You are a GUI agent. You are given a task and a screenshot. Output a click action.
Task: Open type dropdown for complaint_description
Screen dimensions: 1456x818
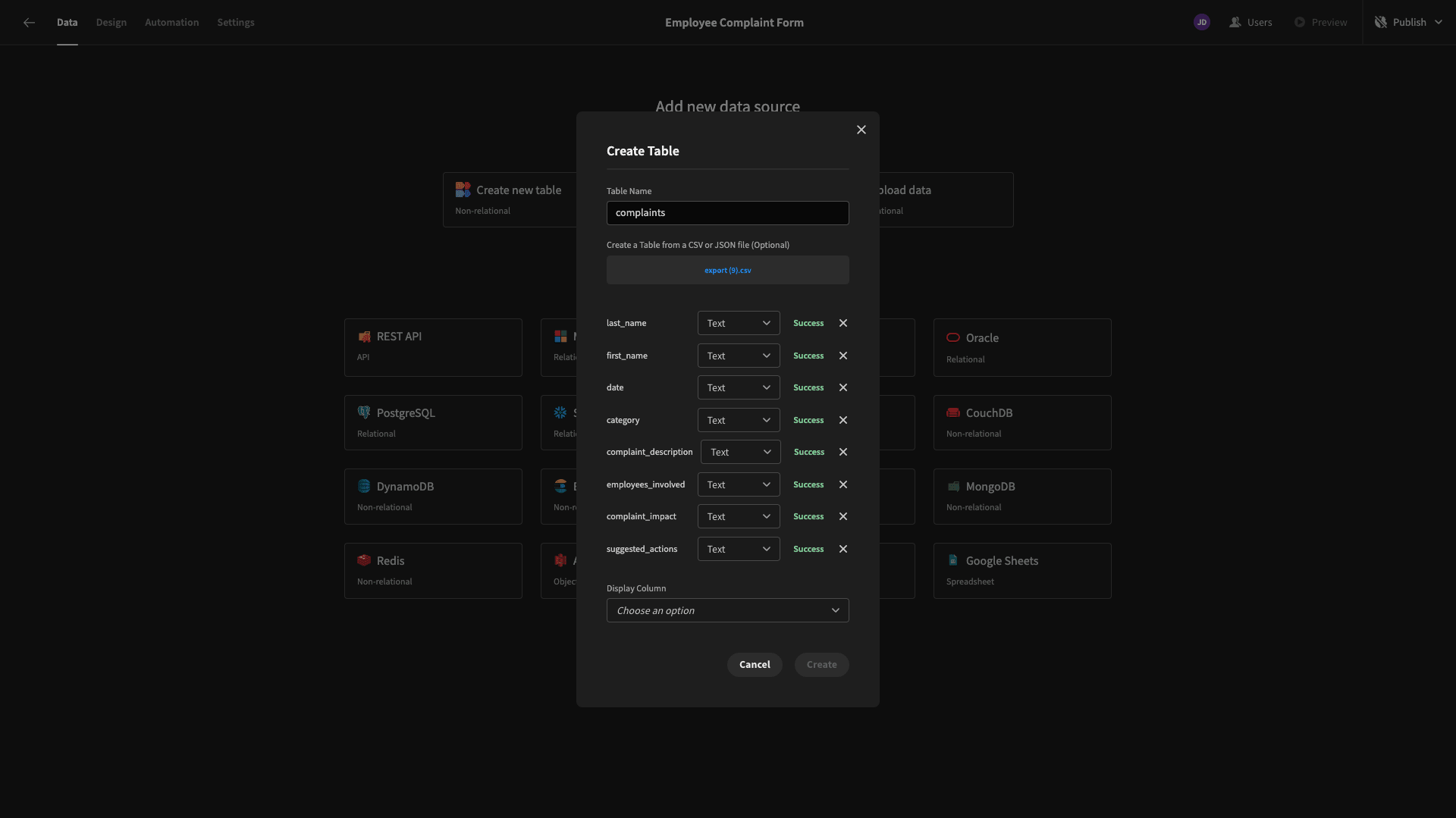point(741,452)
